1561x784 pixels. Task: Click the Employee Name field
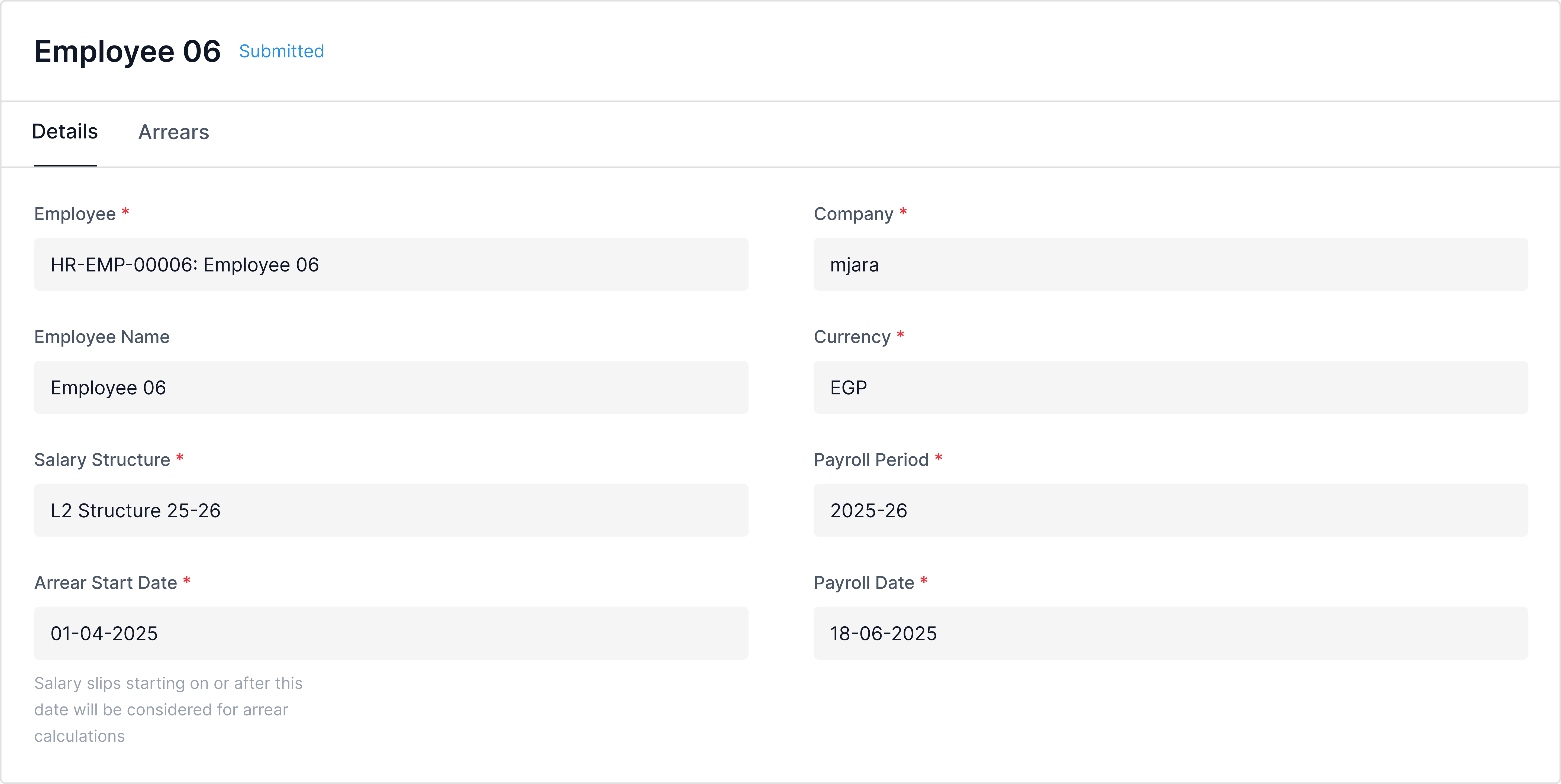click(391, 388)
